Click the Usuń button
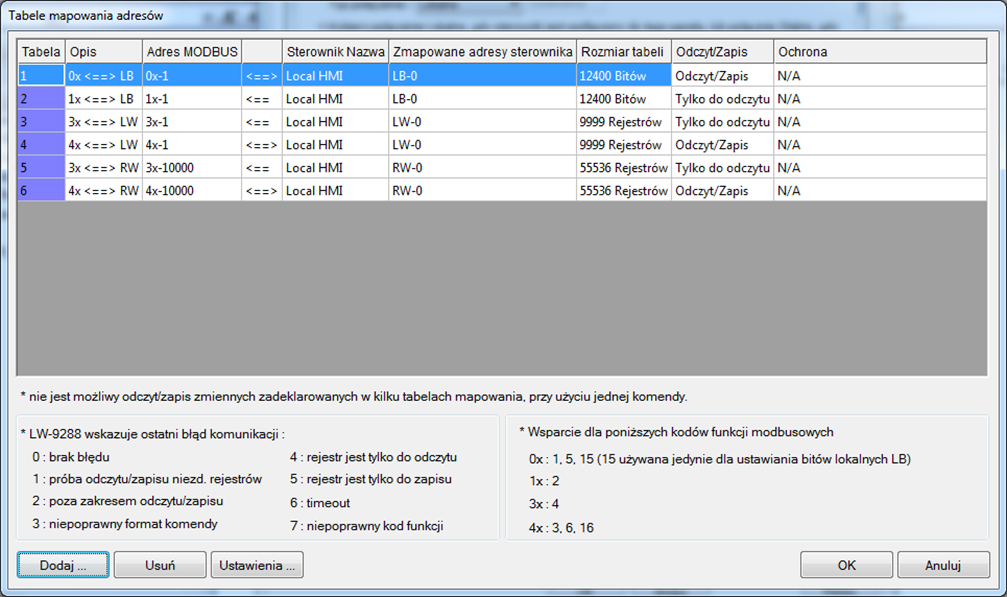The height and width of the screenshot is (597, 1007). click(x=160, y=565)
